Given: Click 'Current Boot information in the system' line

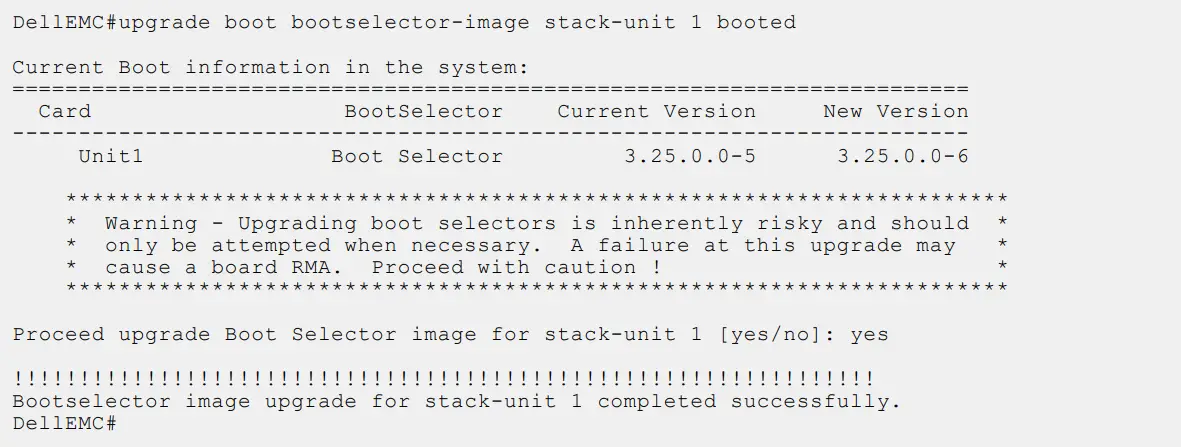Looking at the screenshot, I should pos(270,68).
